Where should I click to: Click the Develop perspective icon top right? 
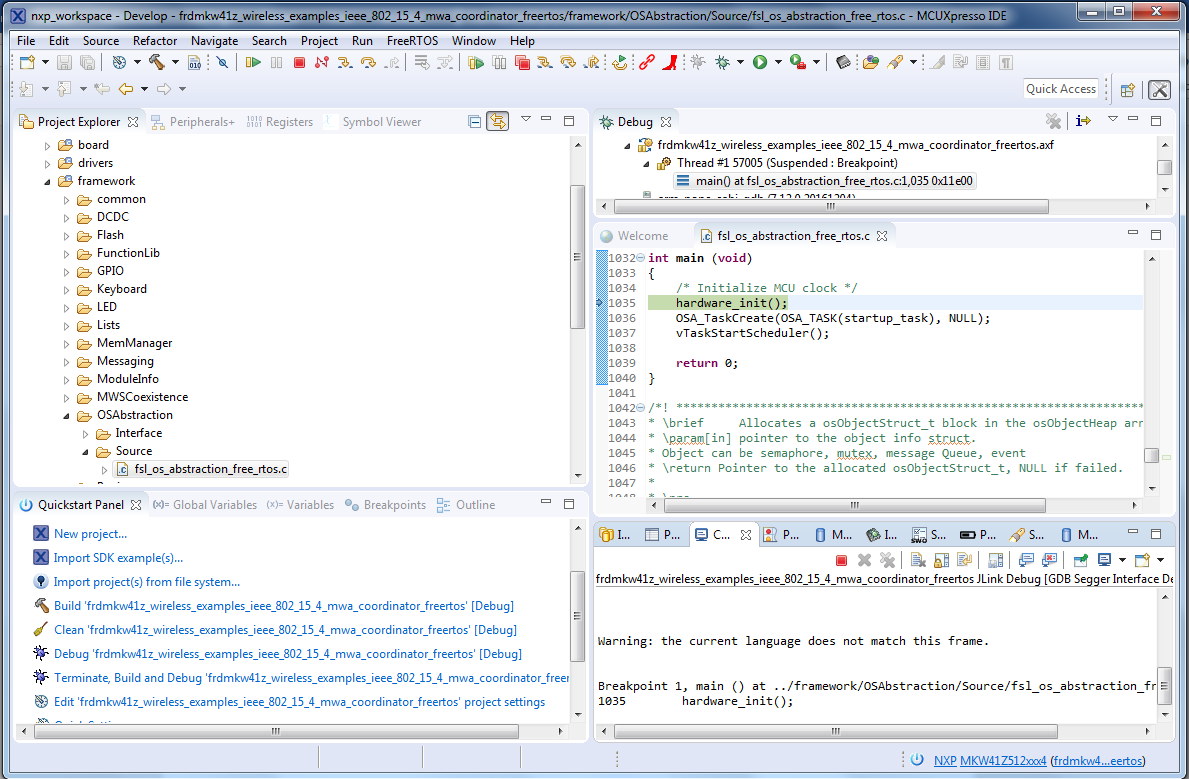(1159, 89)
